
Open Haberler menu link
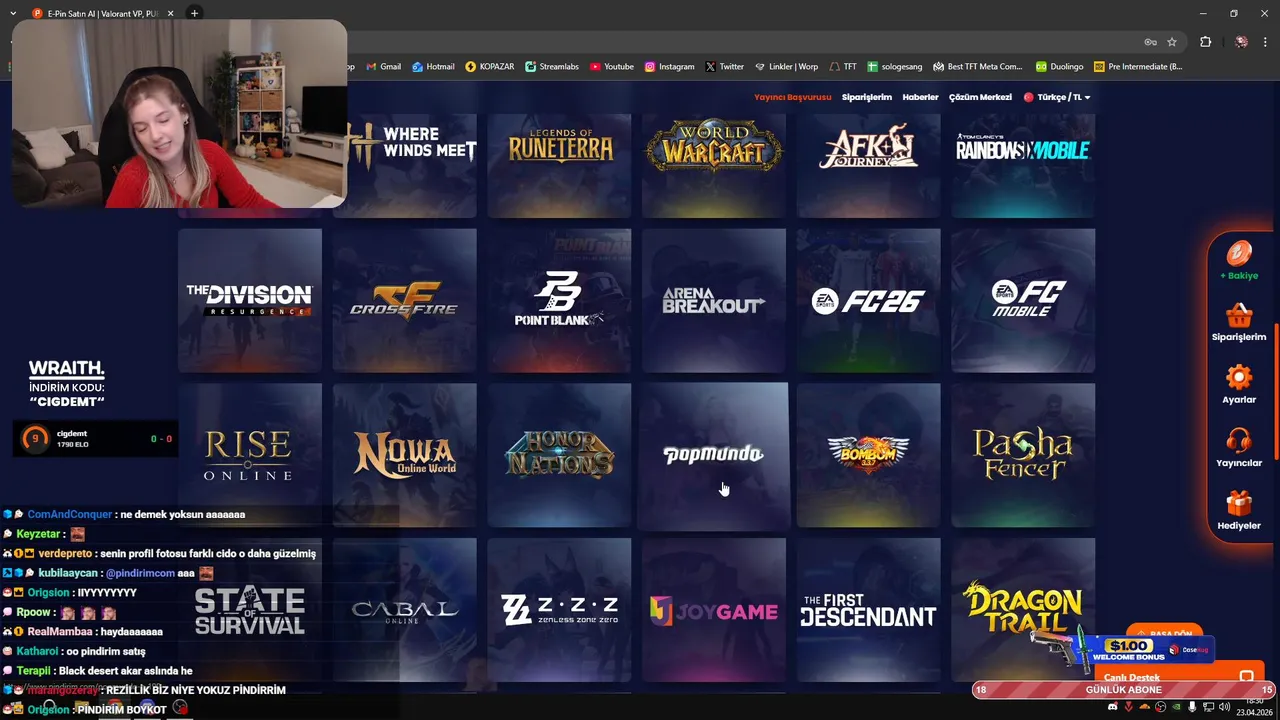click(920, 97)
